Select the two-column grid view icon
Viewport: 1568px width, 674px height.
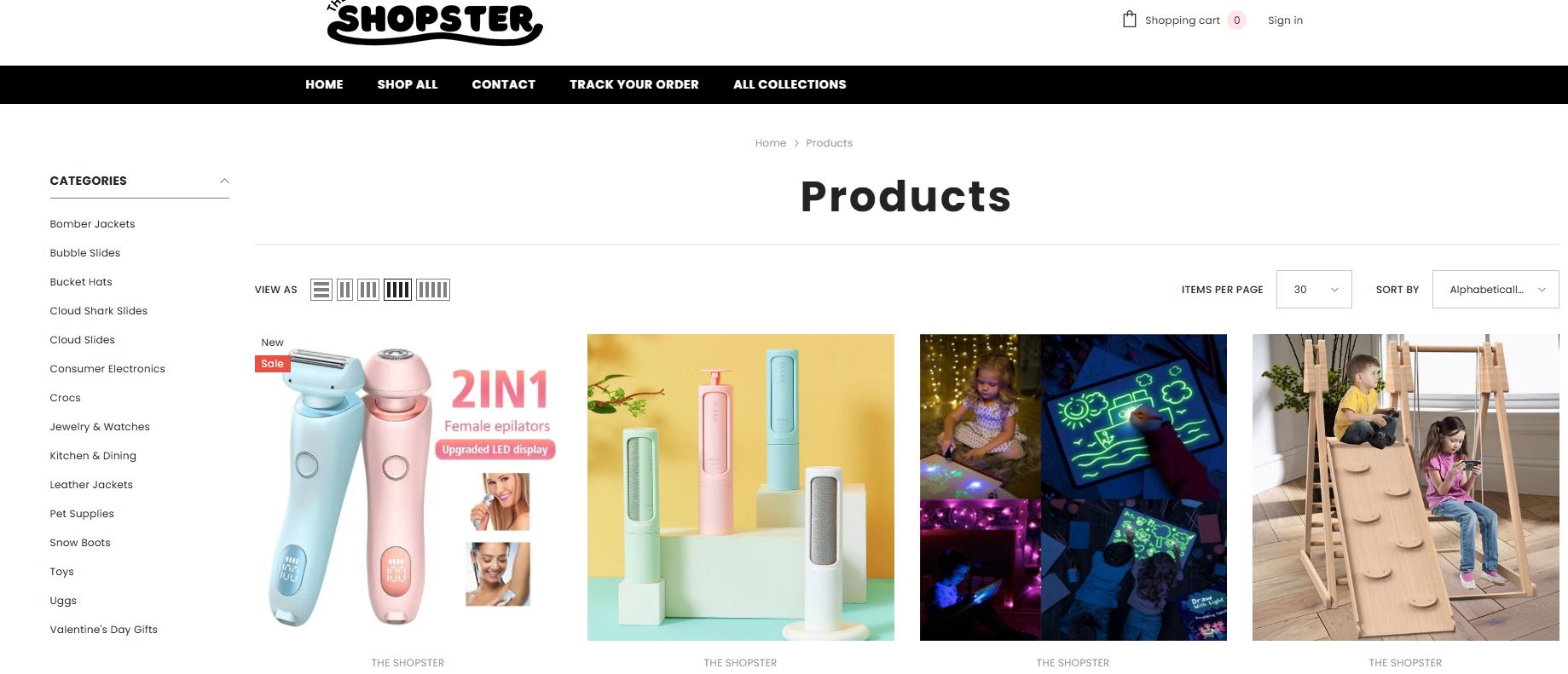click(x=344, y=290)
